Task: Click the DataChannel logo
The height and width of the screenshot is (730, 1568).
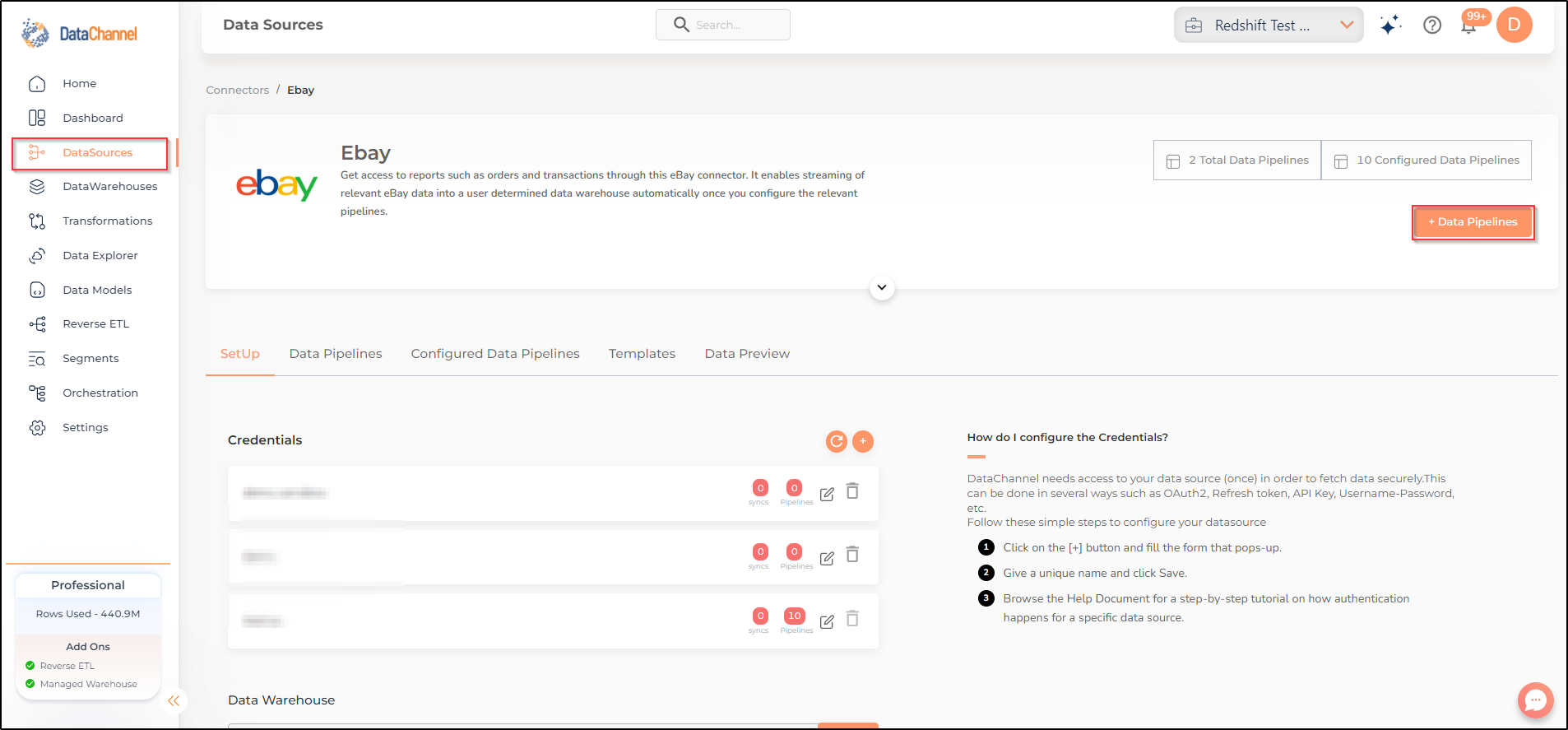Action: tap(79, 33)
